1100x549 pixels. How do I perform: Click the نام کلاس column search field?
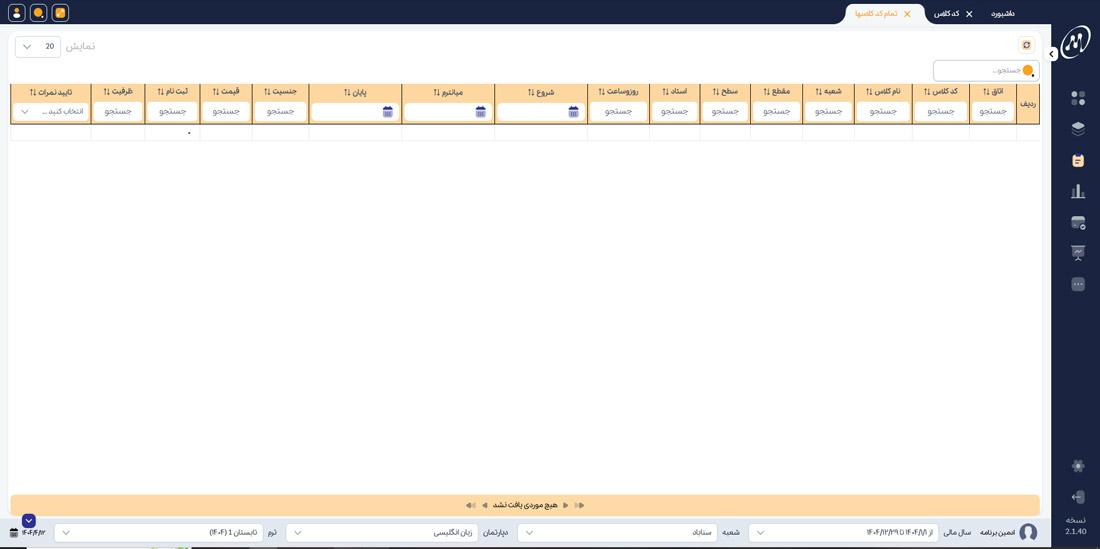pos(883,112)
